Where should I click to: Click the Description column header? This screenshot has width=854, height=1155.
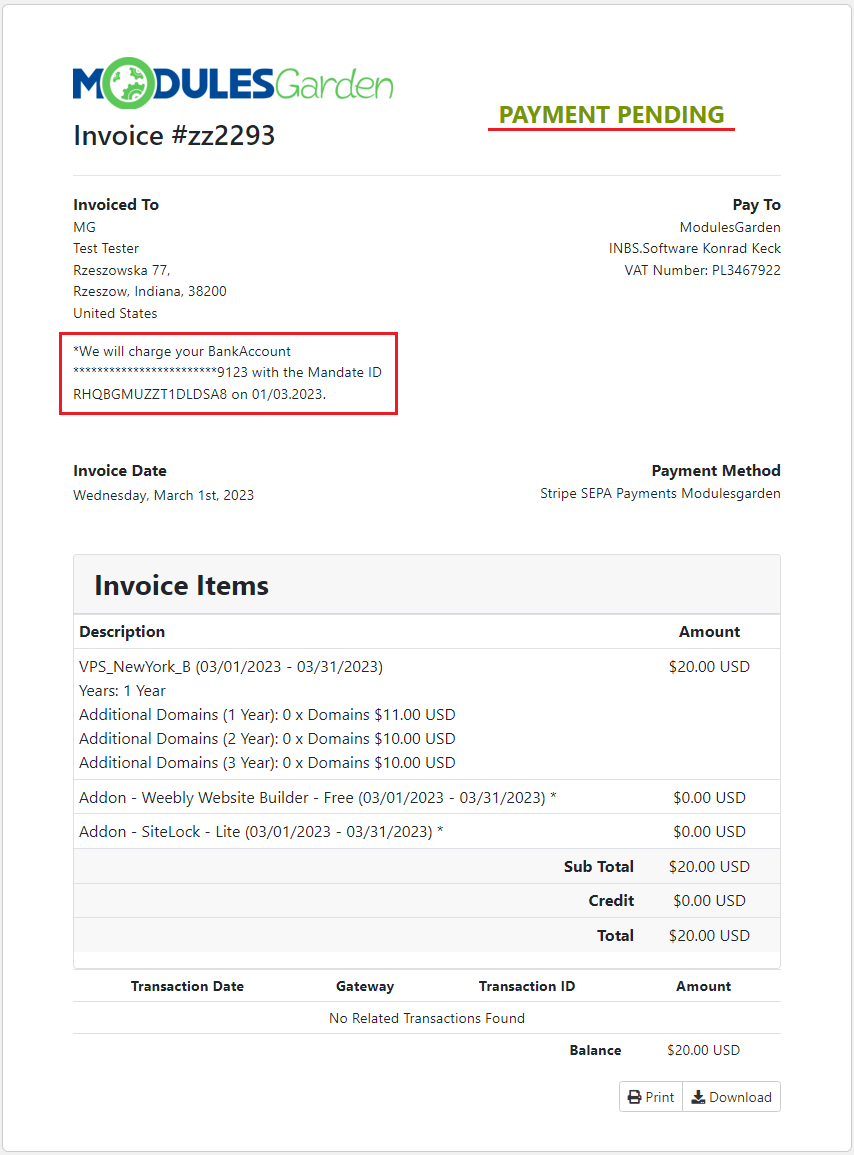[x=122, y=631]
